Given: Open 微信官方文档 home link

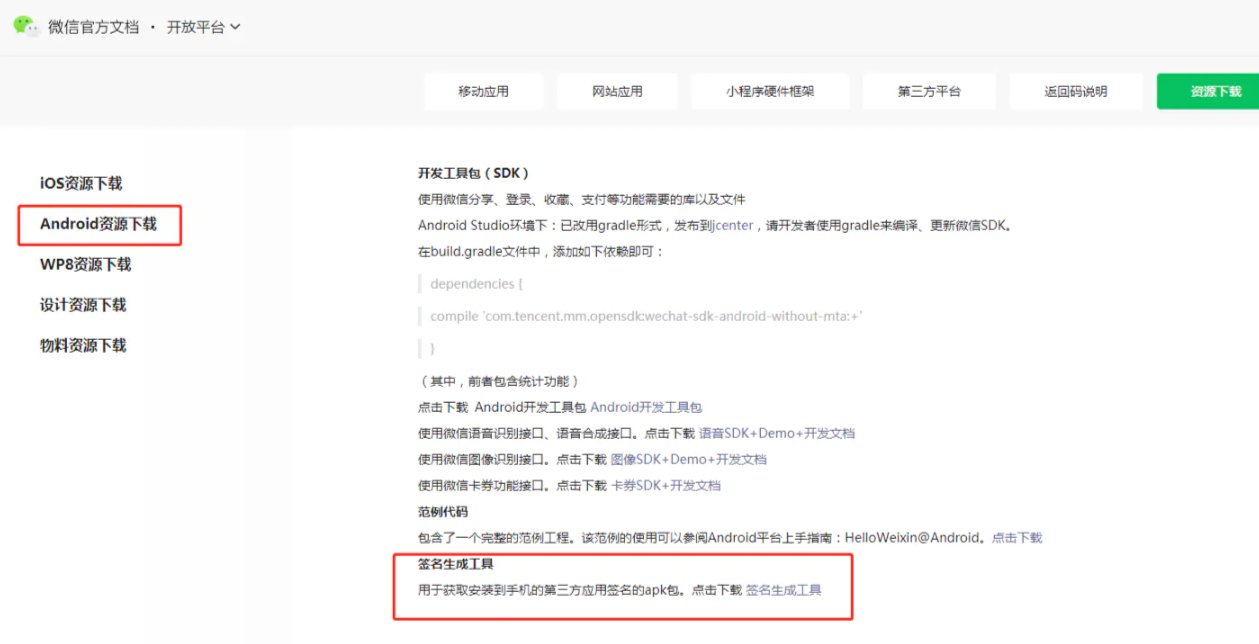Looking at the screenshot, I should 93,27.
